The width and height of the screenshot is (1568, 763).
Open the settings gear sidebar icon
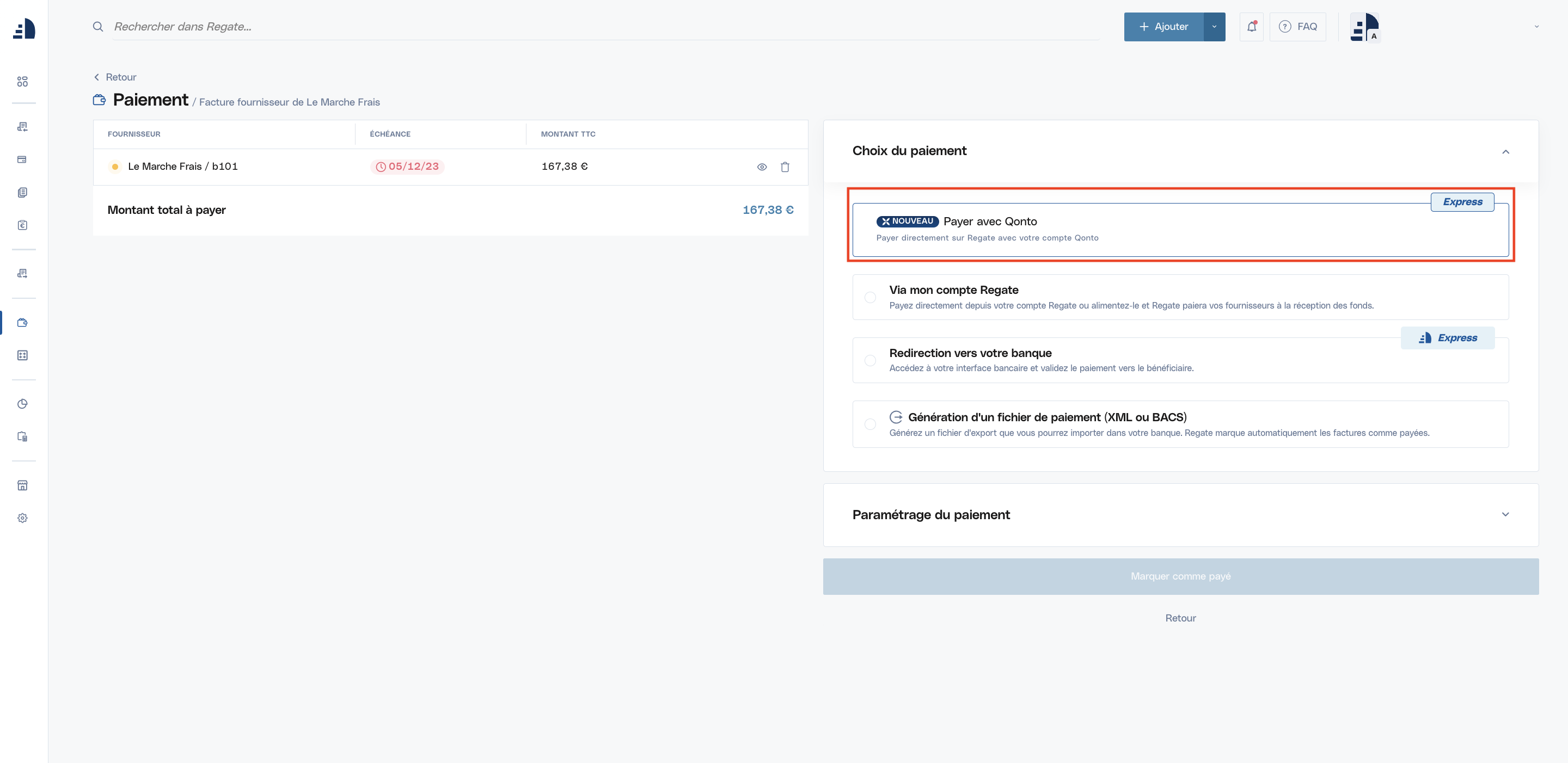coord(22,518)
